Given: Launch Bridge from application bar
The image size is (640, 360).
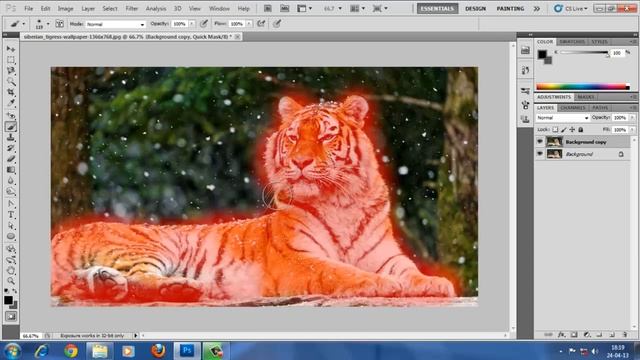Looking at the screenshot, I should pyautogui.click(x=267, y=8).
